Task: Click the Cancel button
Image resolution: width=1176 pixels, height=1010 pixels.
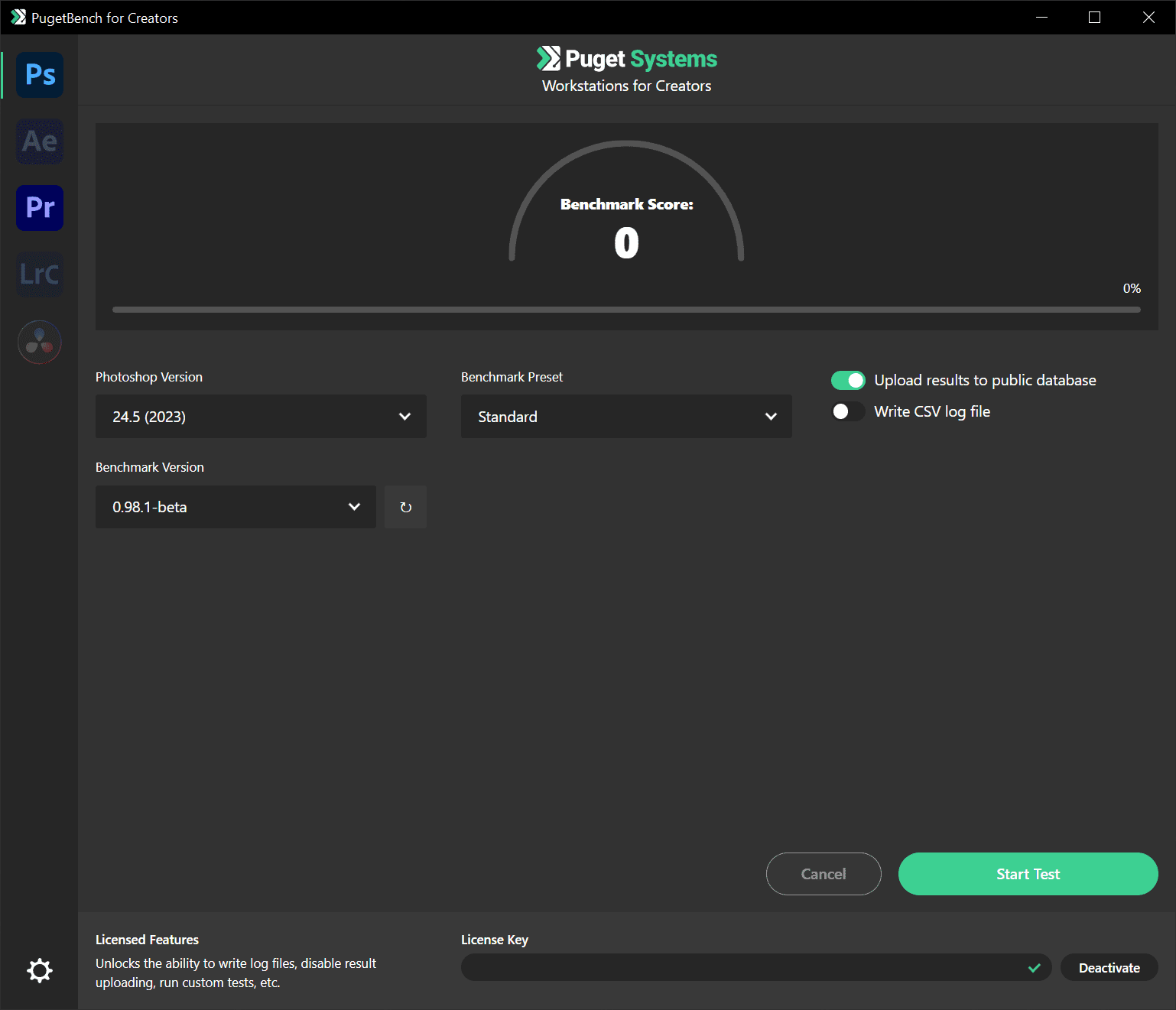Action: (824, 874)
